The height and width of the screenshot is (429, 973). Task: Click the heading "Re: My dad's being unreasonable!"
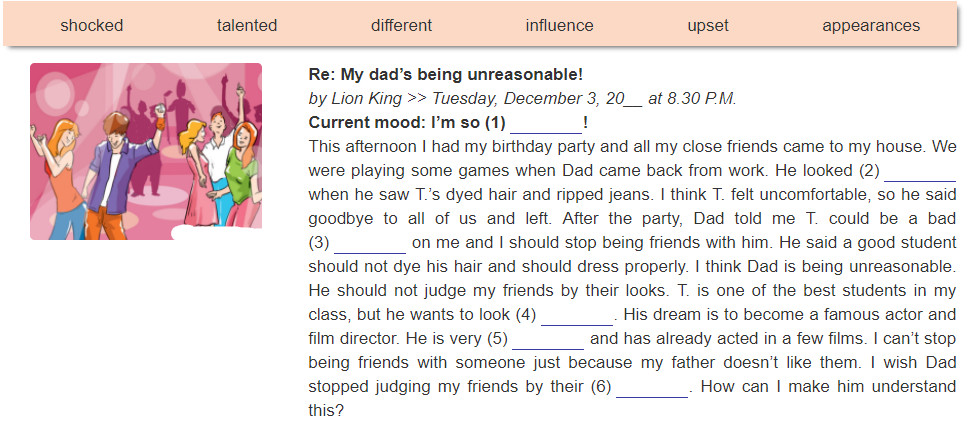point(446,75)
